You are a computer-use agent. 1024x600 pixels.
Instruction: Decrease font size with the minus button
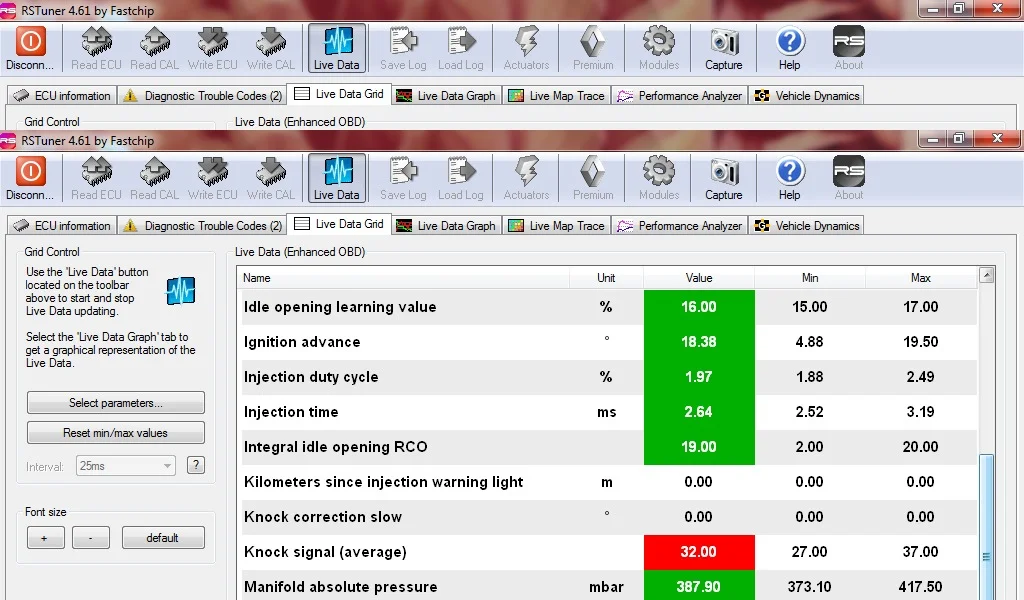click(91, 538)
